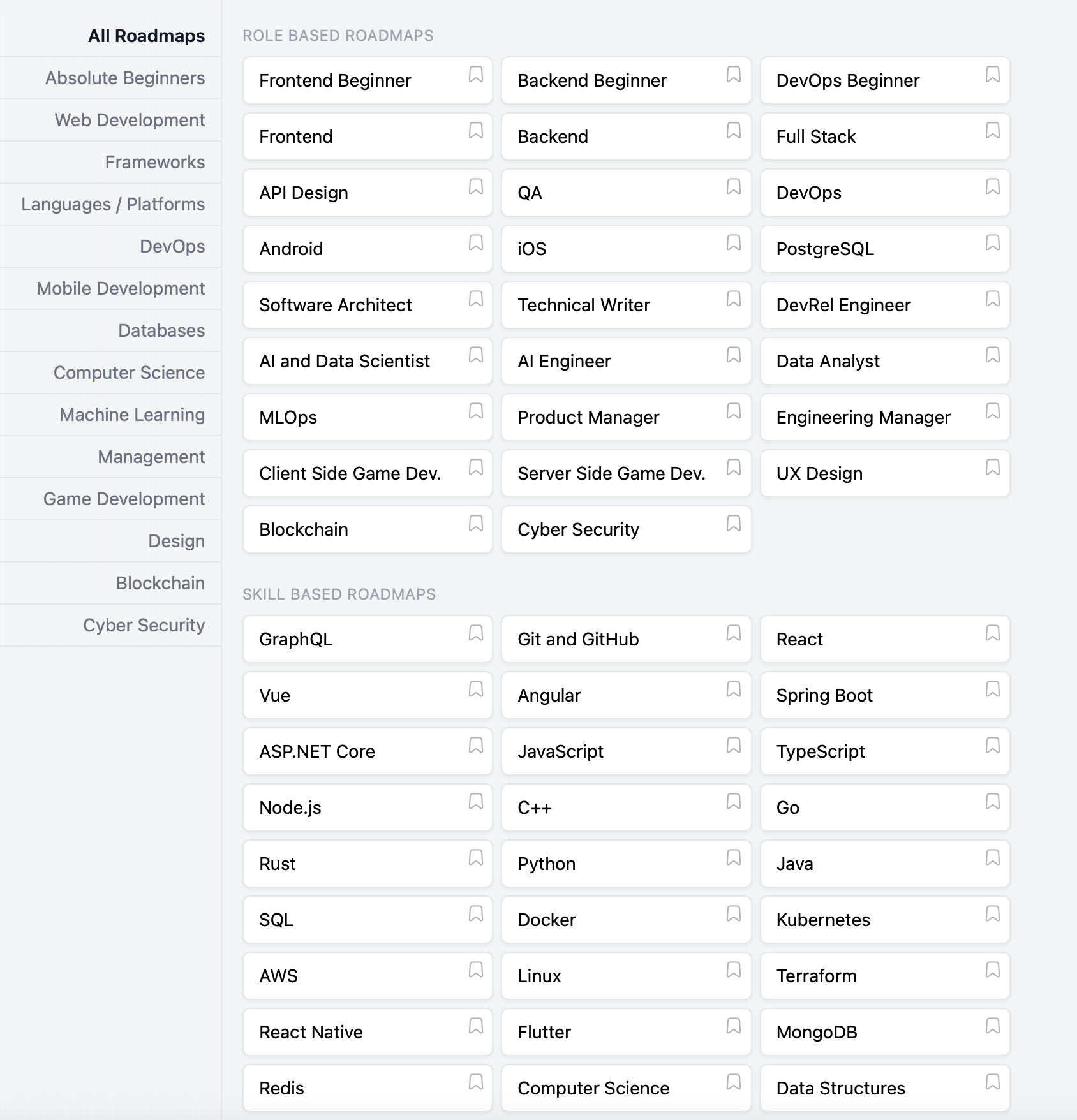Toggle bookmark on the Kubernetes card
Screen dimensions: 1077x1120
tap(992, 914)
